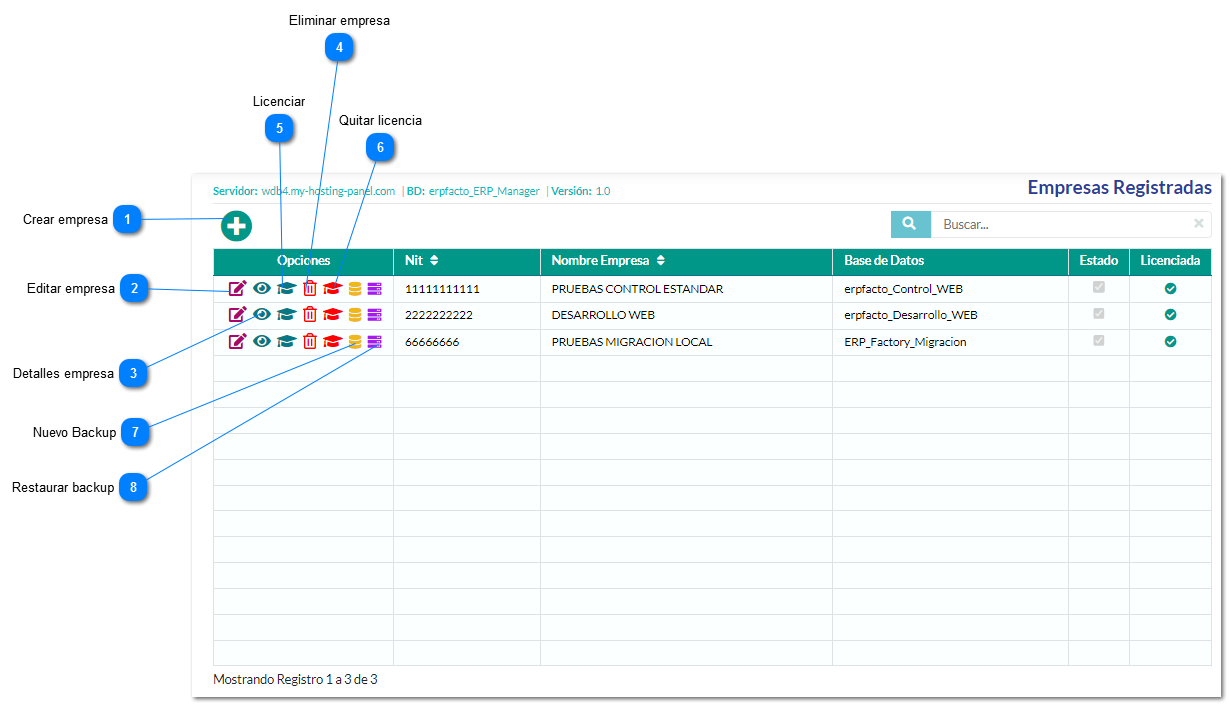Click the green Crear empresa plus button
Image resolution: width=1230 pixels, height=706 pixels.
tap(236, 226)
